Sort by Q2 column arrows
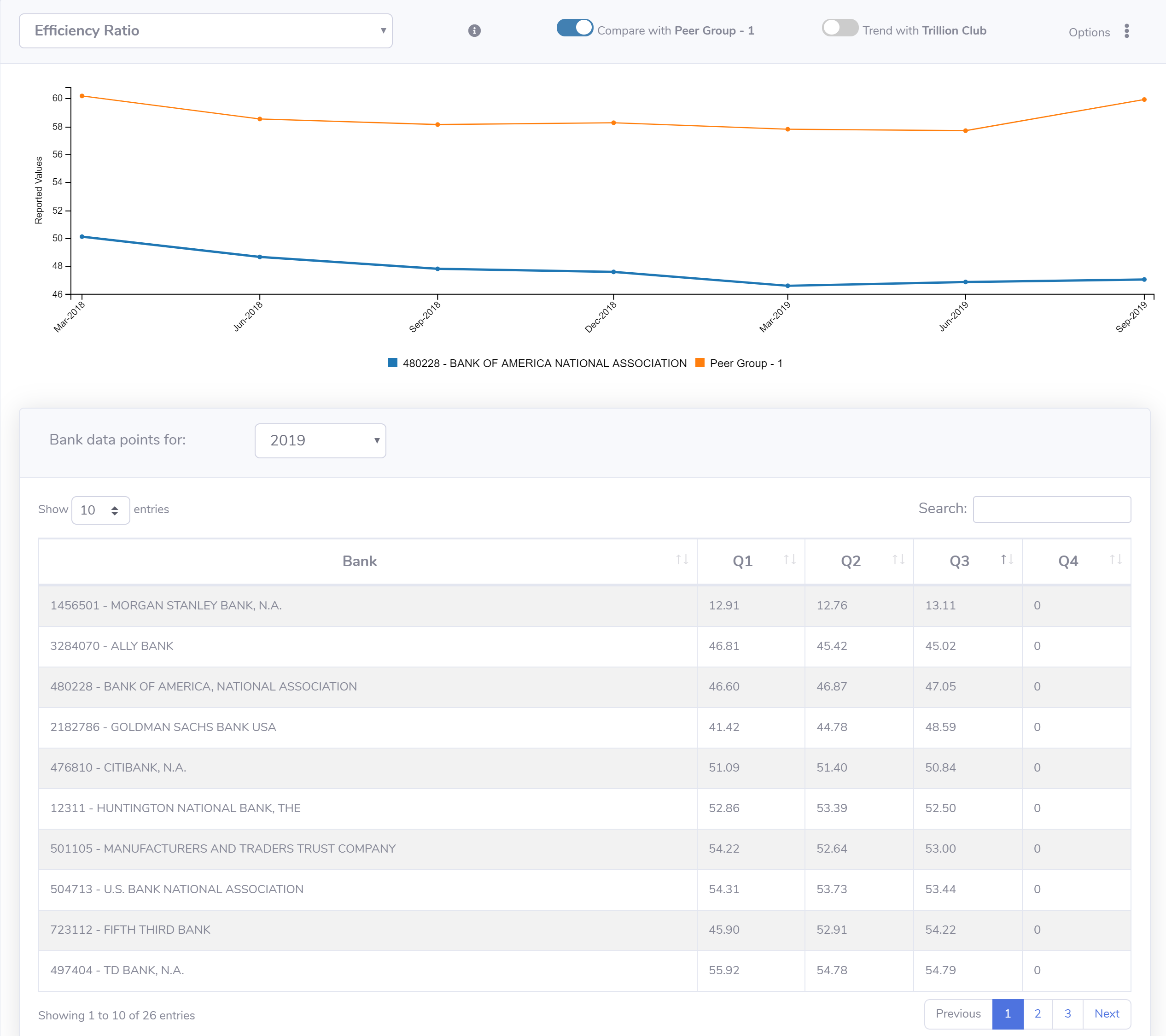 click(x=898, y=560)
